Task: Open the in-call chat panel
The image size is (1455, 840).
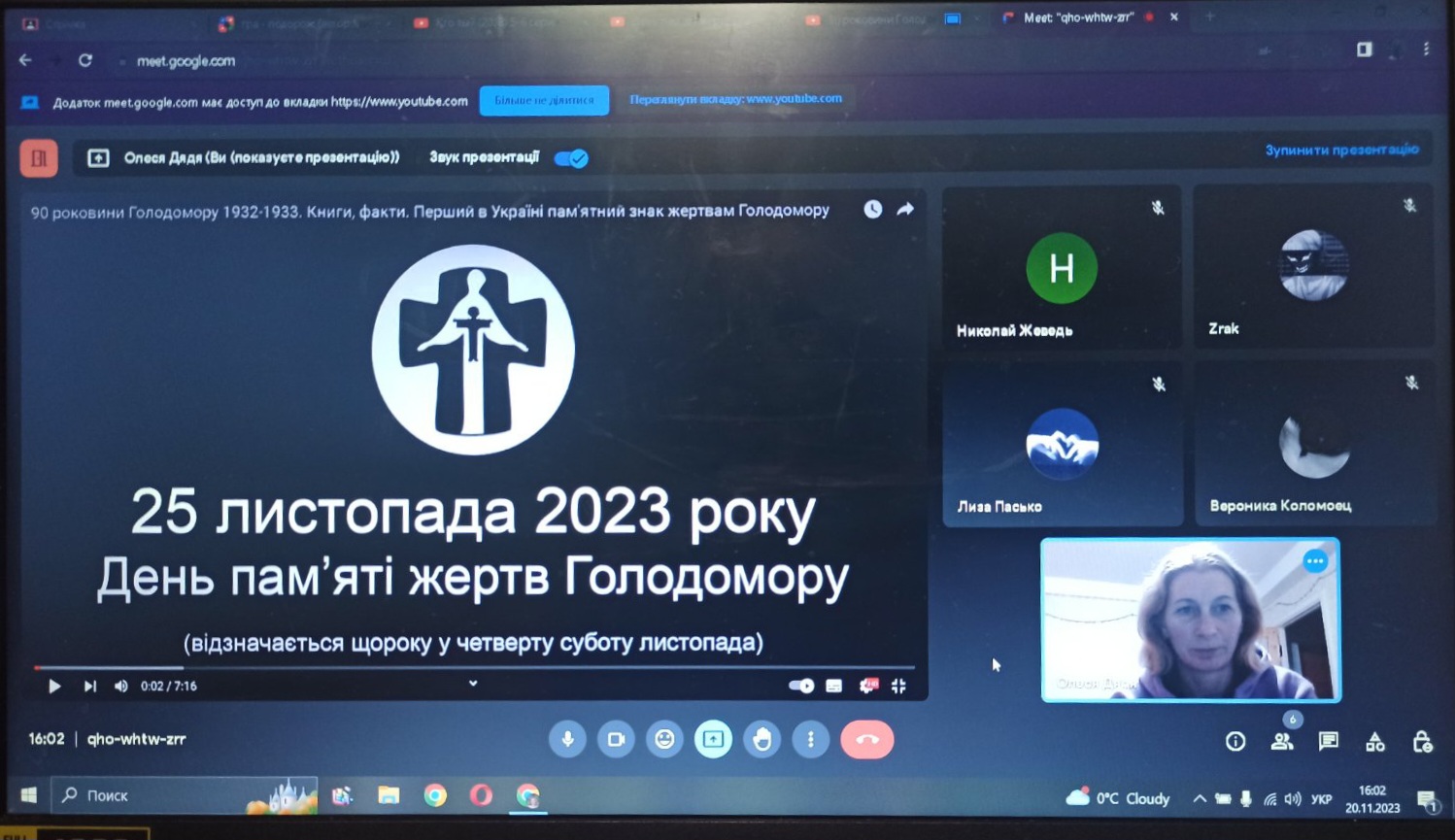Action: [x=1328, y=742]
